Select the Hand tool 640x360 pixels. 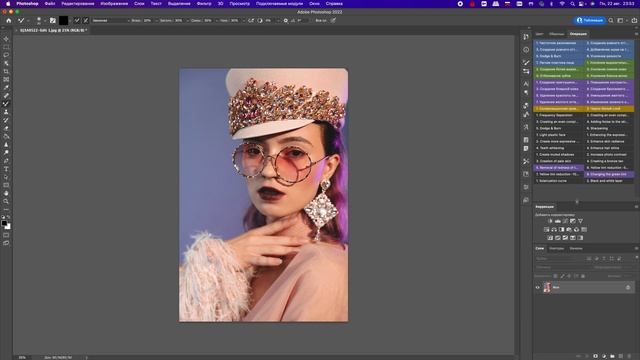click(6, 193)
